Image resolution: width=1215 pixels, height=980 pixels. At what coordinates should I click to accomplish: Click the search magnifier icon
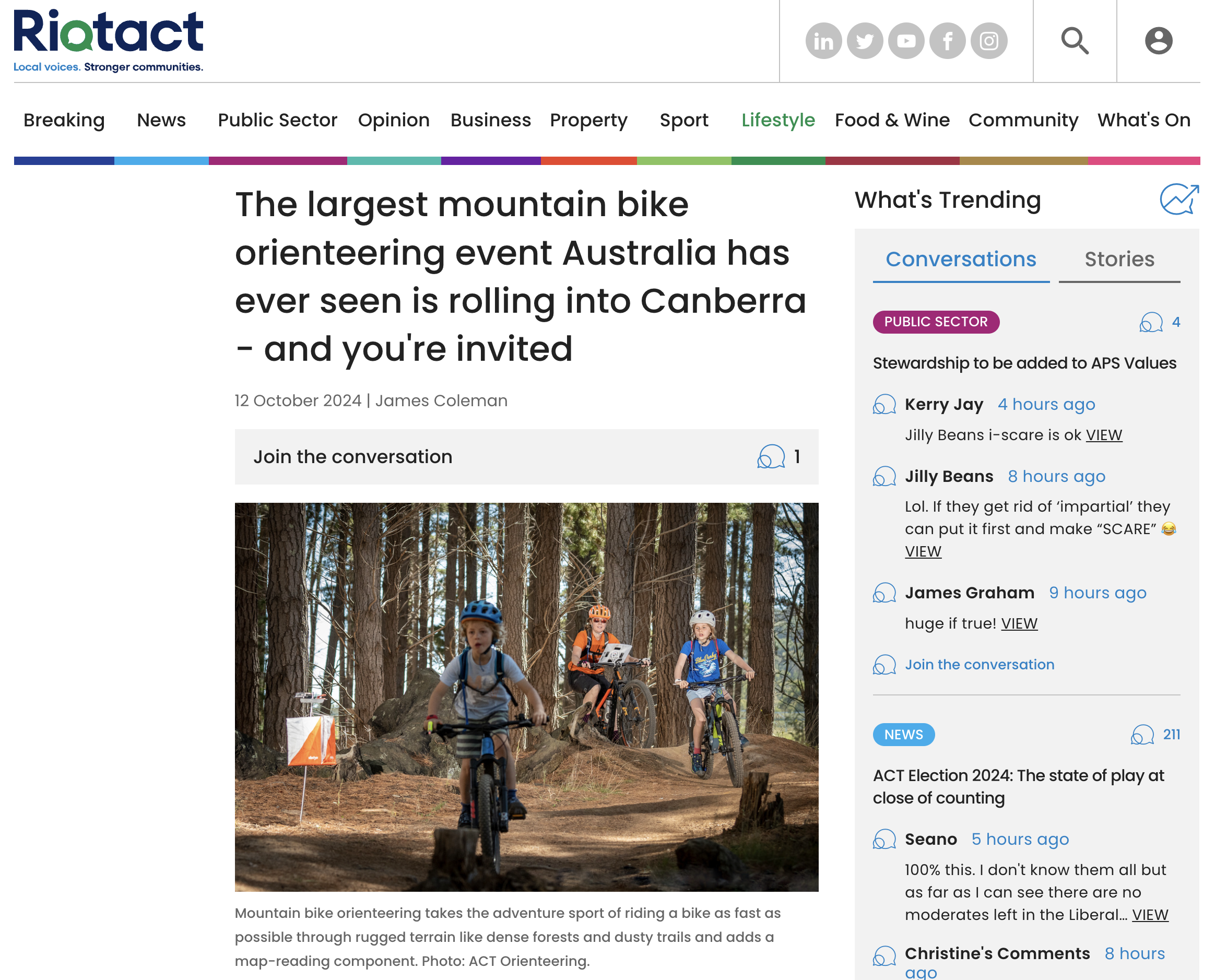(x=1075, y=41)
